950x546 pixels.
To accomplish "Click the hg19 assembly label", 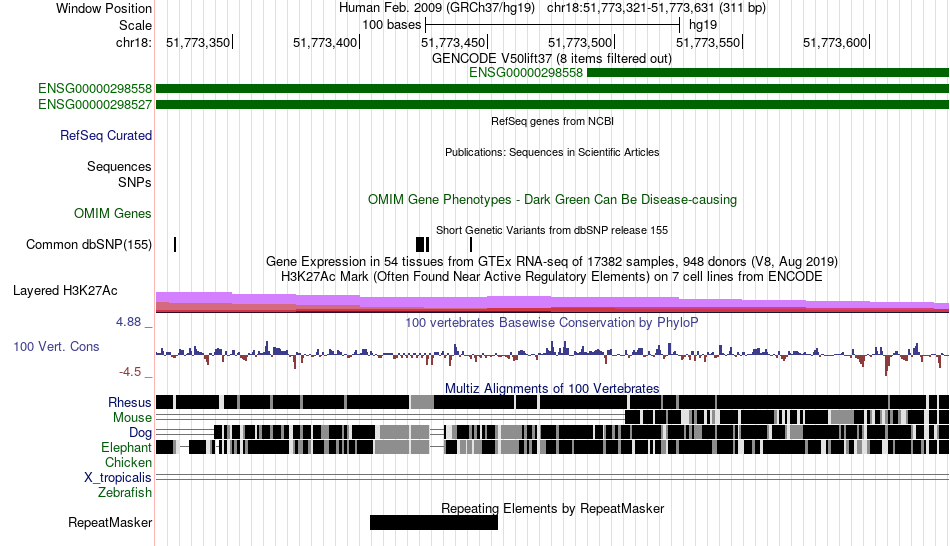I will 703,25.
